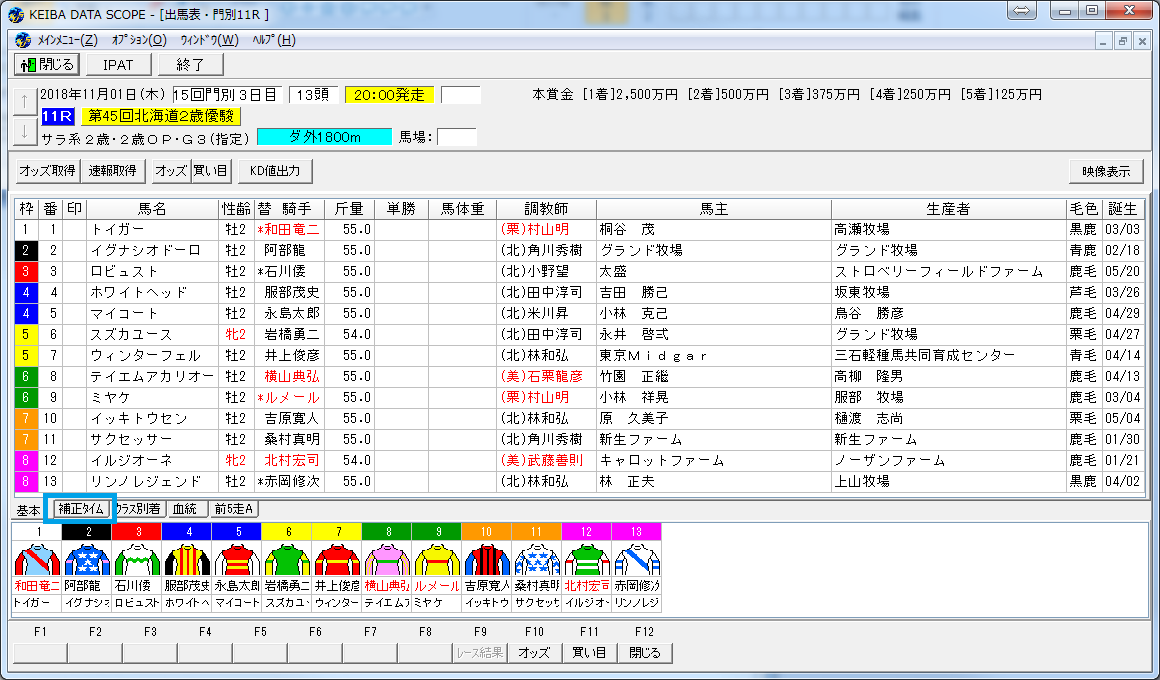Select horse name イルジオーネ

point(131,460)
